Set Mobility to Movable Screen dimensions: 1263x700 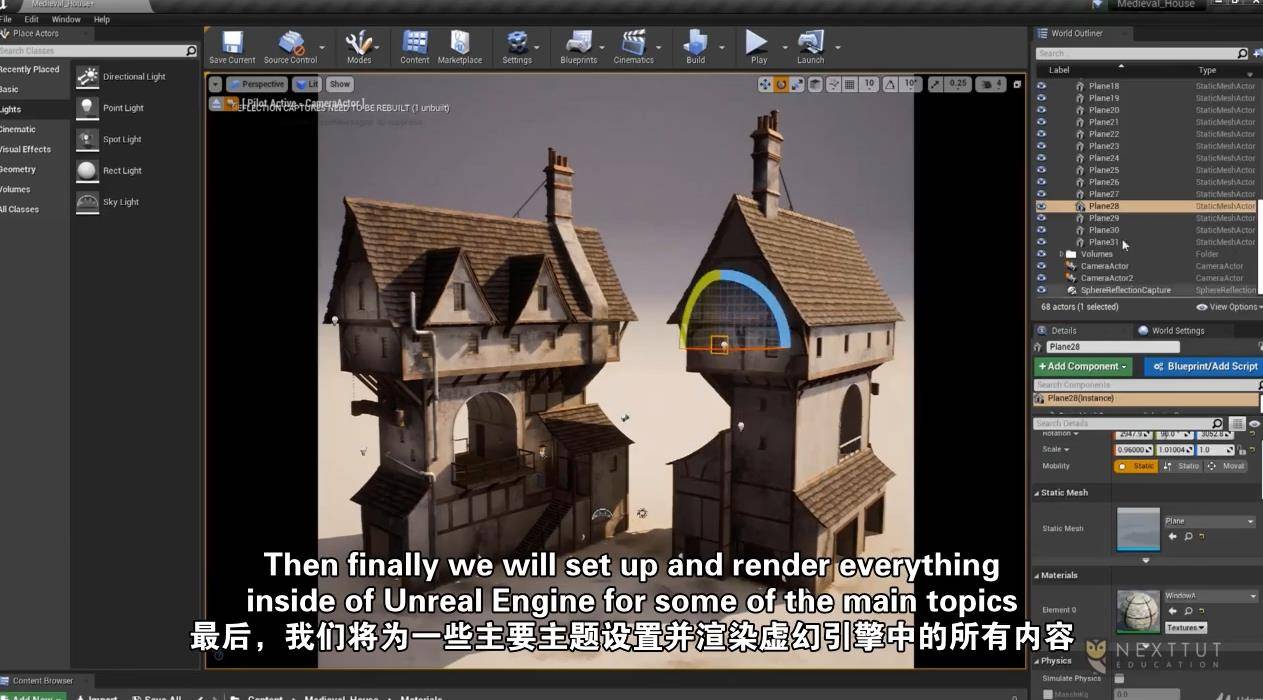[1225, 466]
